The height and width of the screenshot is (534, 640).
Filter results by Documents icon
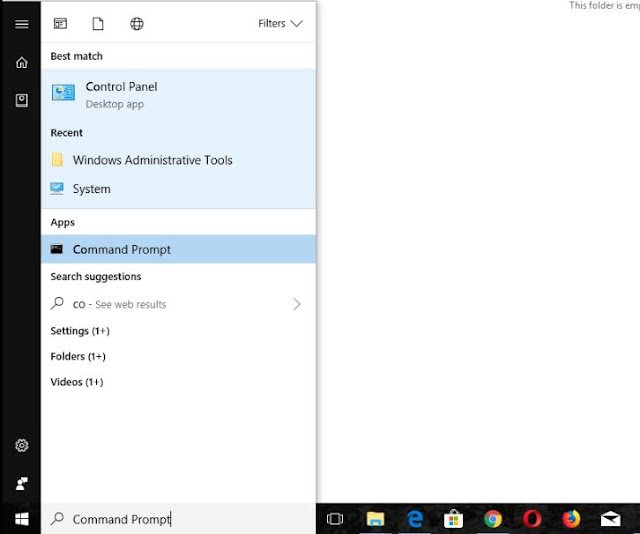click(98, 24)
